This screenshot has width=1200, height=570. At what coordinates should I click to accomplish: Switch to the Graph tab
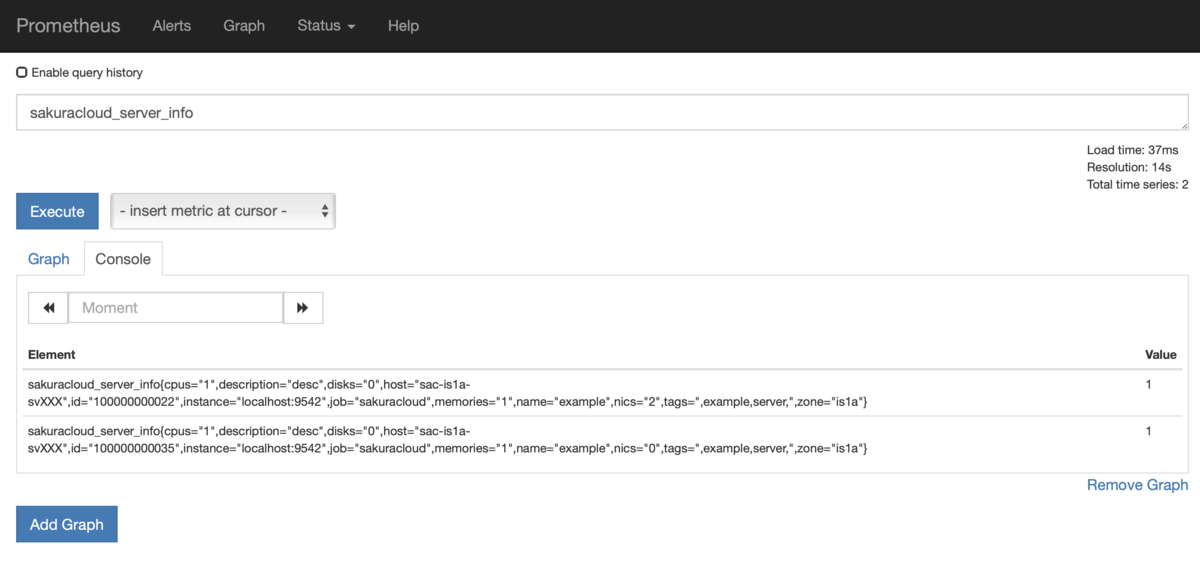tap(49, 259)
